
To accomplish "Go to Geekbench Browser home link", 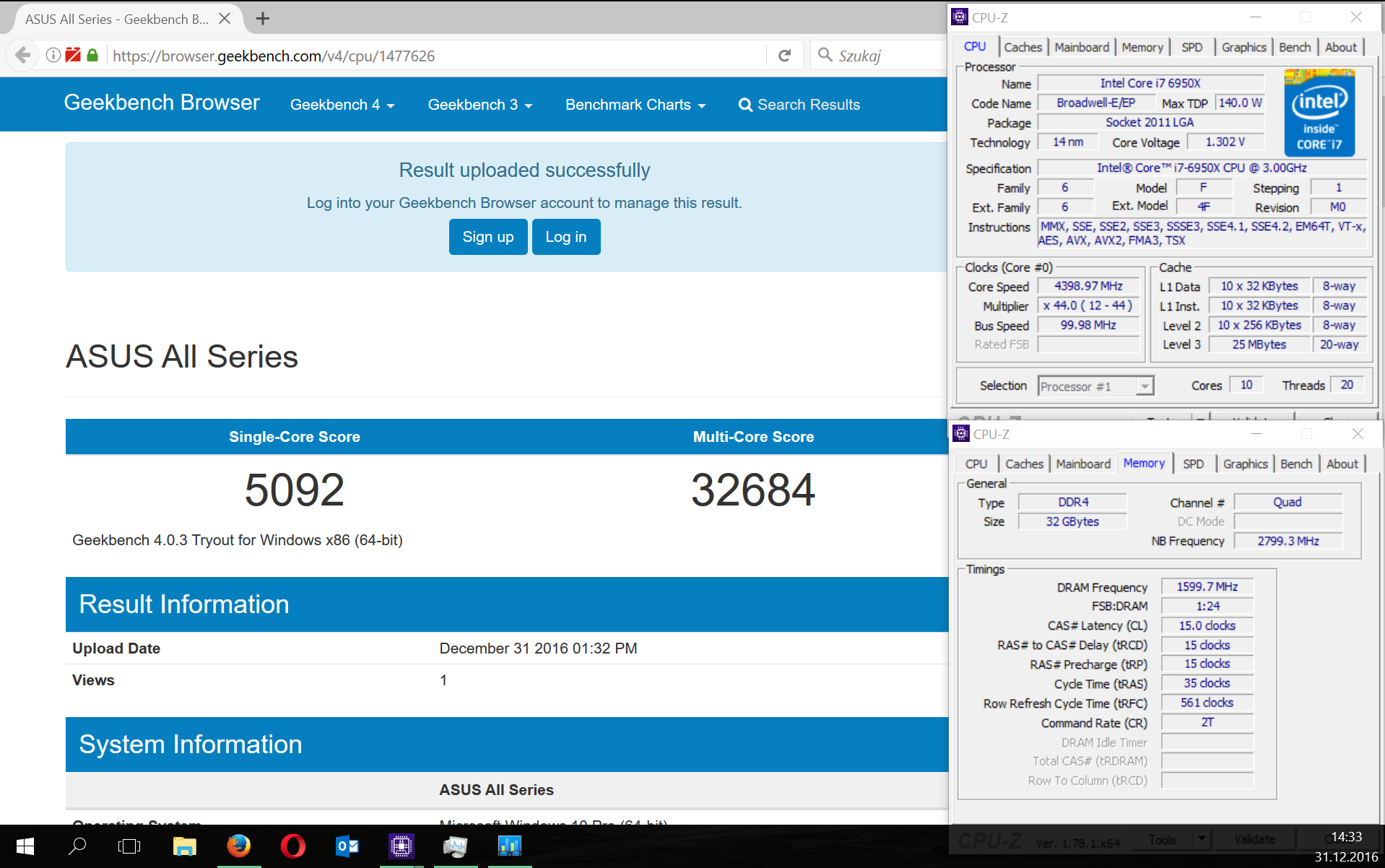I will pos(162,103).
